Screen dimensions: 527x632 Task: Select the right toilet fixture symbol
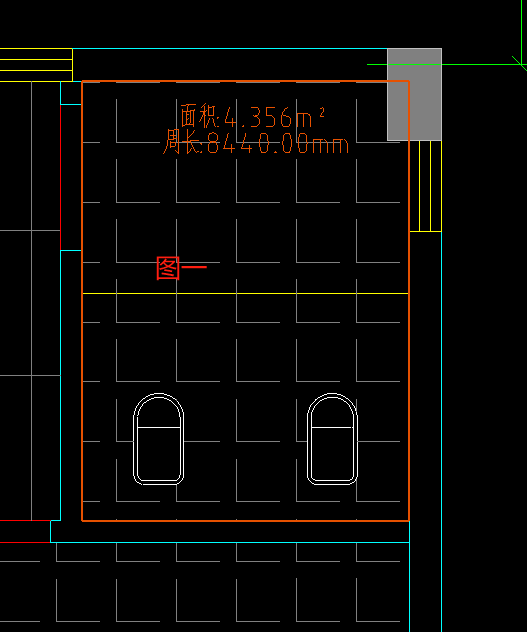[x=332, y=439]
